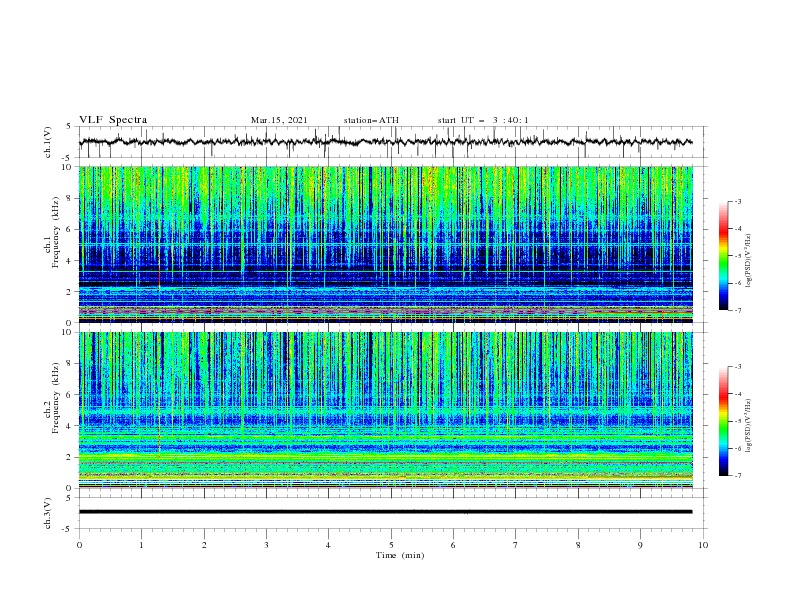Click the upper color bar beside ch.1
The width and height of the screenshot is (792, 612).
[723, 255]
